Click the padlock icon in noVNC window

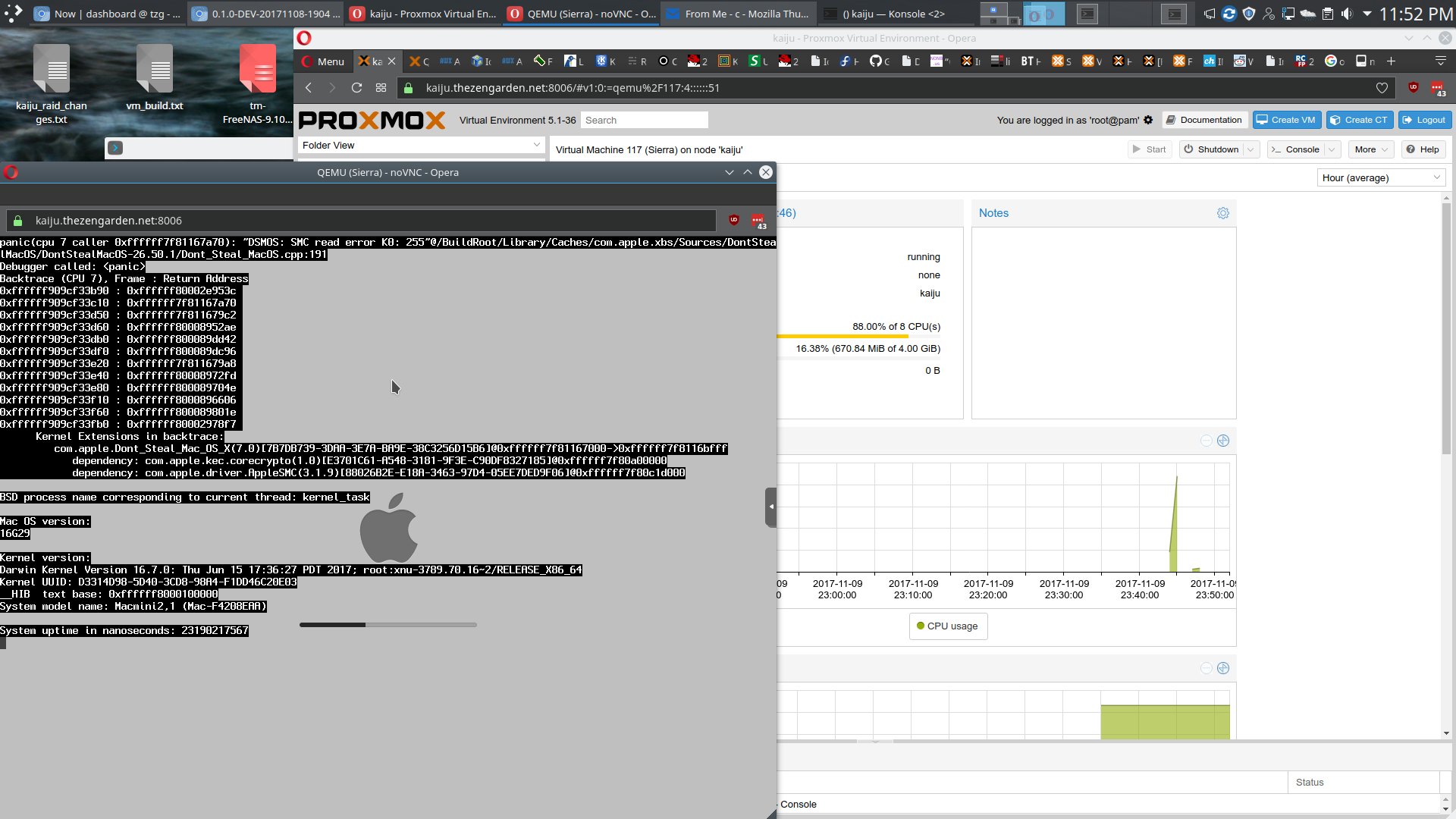point(17,221)
